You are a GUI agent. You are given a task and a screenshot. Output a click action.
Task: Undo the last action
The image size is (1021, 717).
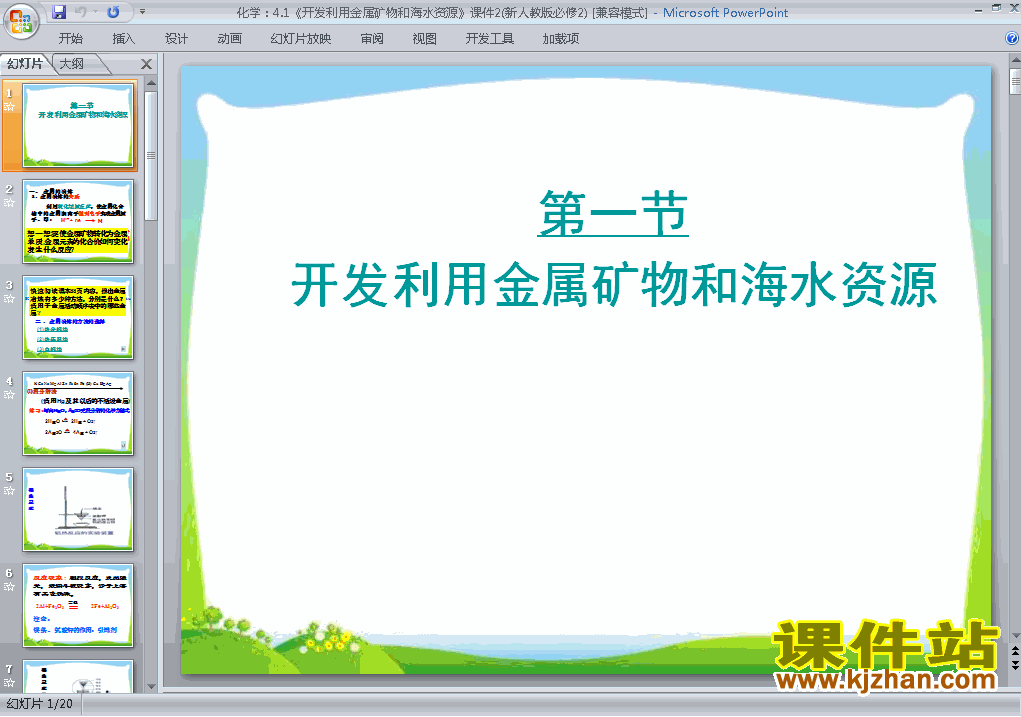coord(81,12)
